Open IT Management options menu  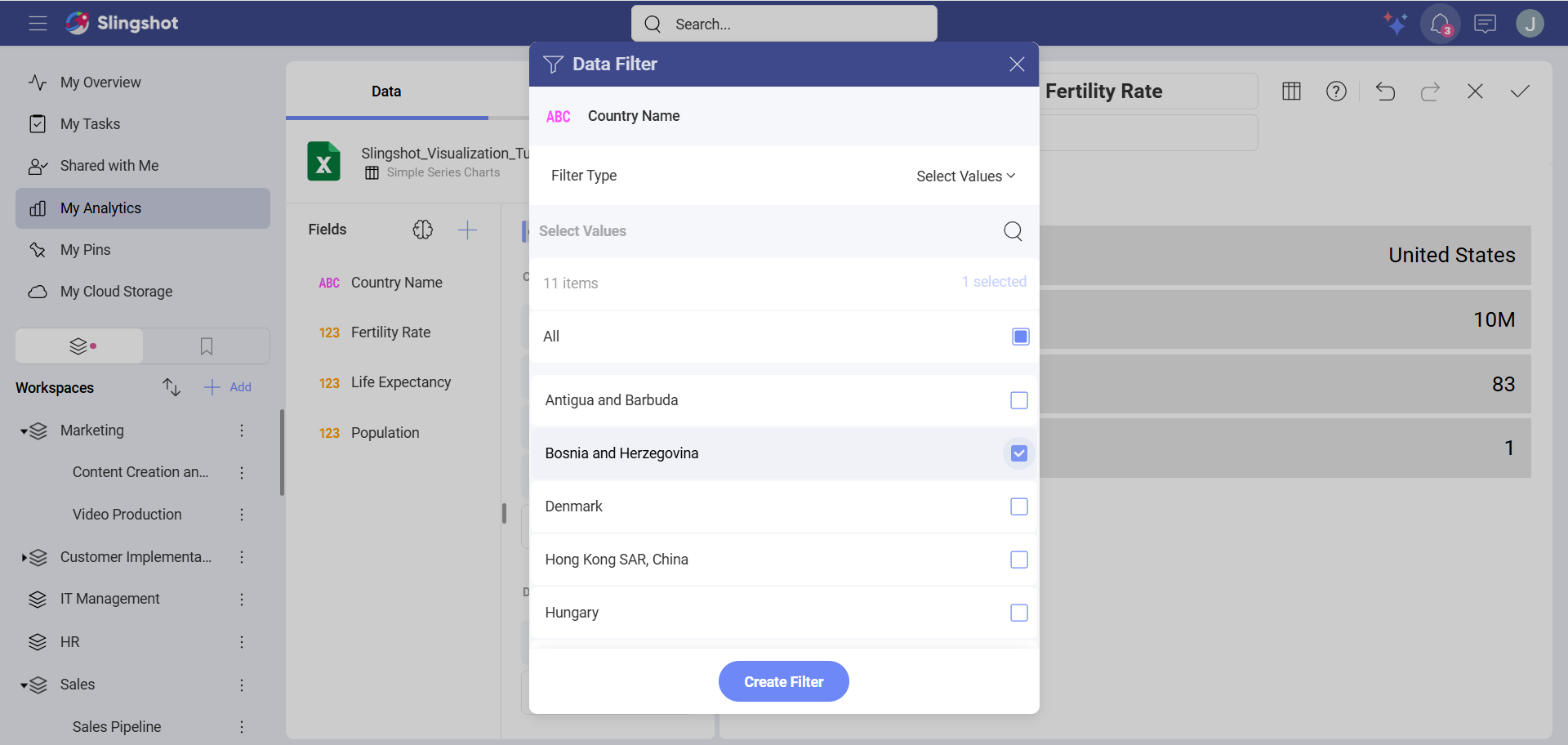pos(242,599)
